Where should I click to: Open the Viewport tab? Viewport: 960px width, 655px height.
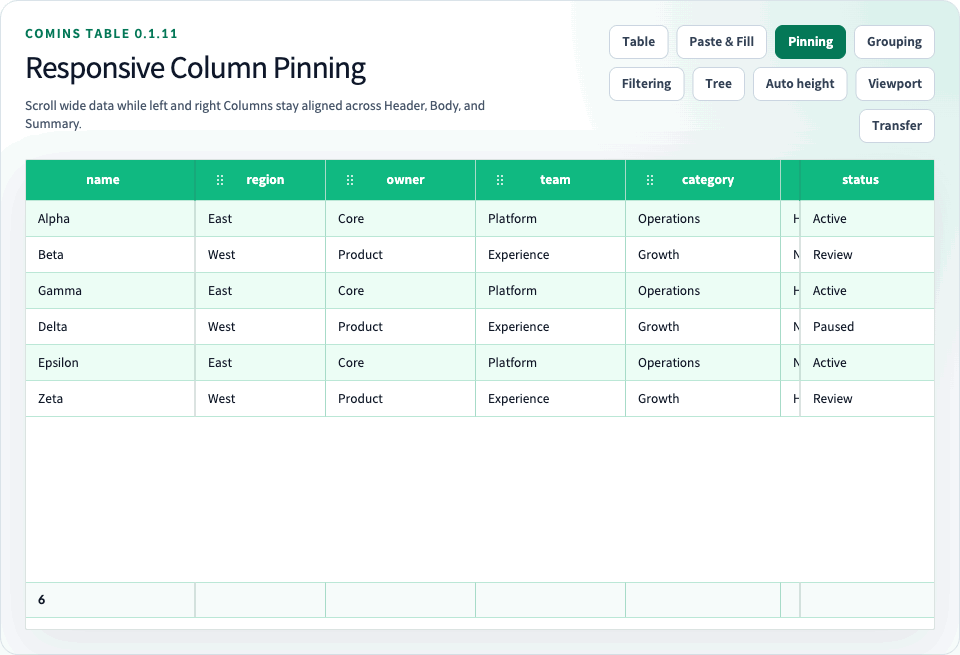tap(894, 84)
